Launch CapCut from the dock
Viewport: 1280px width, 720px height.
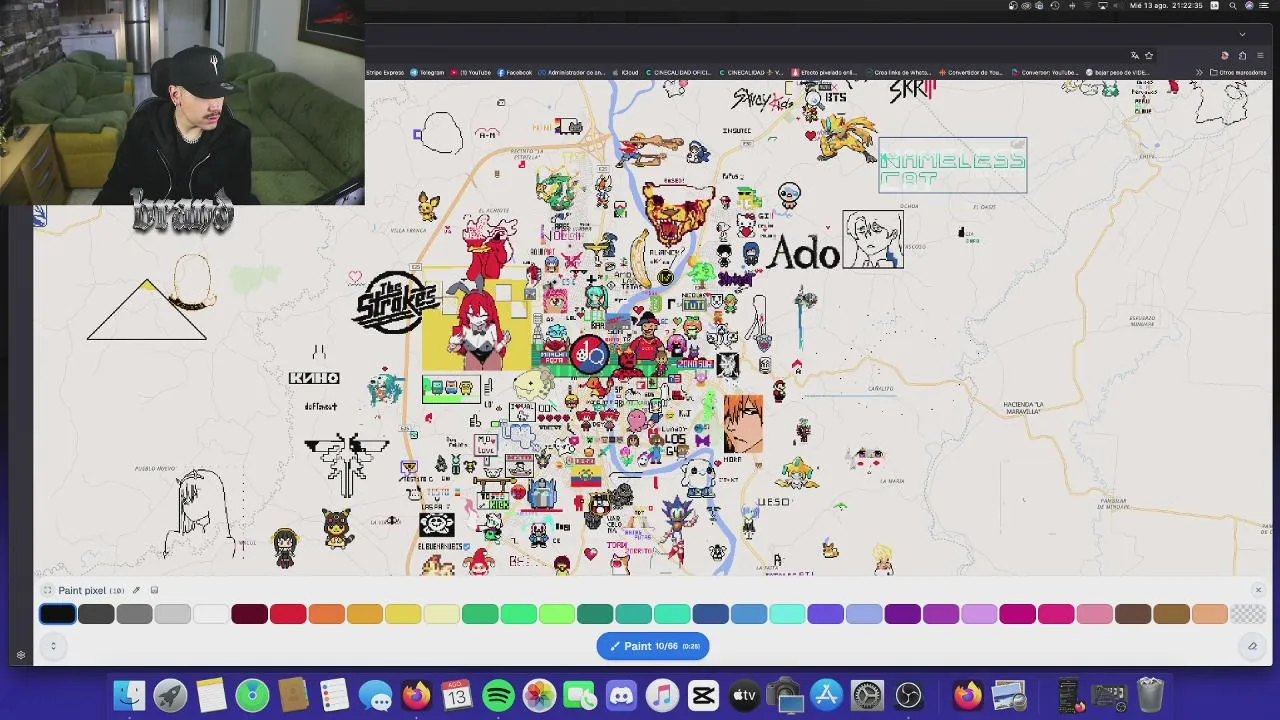click(703, 695)
